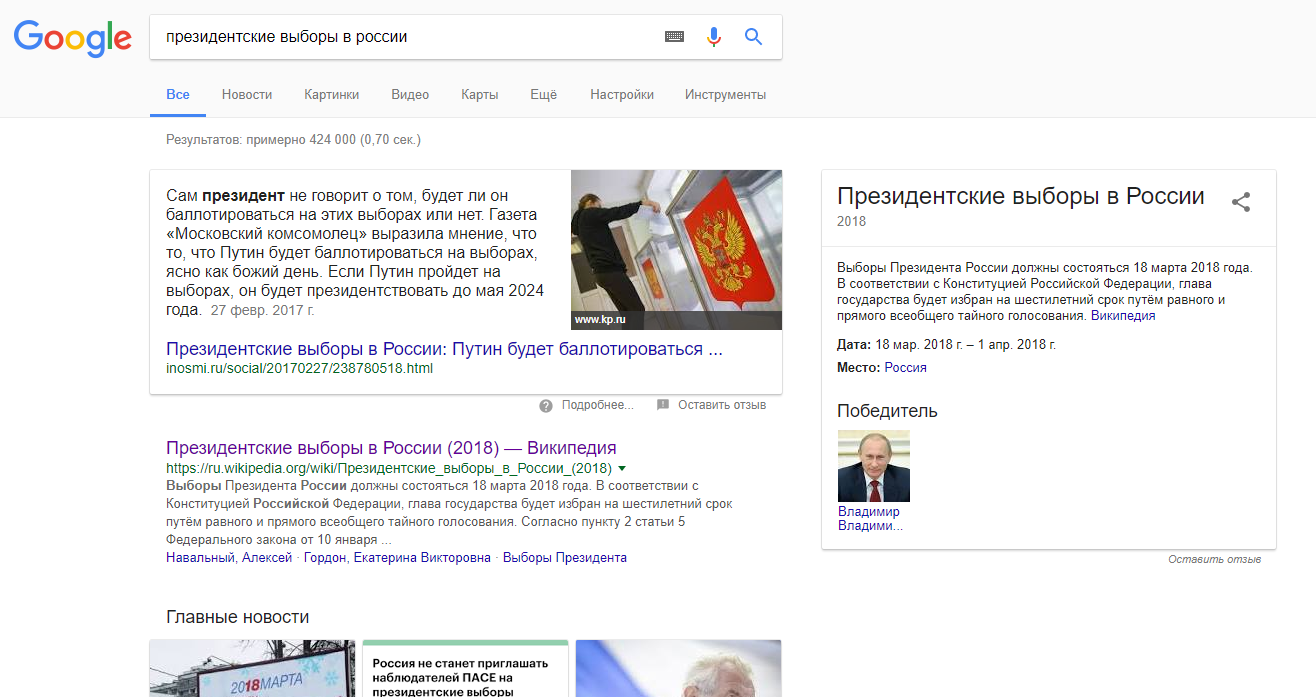Click the 'Главные новости' heading
Screen dimensions: 1316x697
(238, 617)
